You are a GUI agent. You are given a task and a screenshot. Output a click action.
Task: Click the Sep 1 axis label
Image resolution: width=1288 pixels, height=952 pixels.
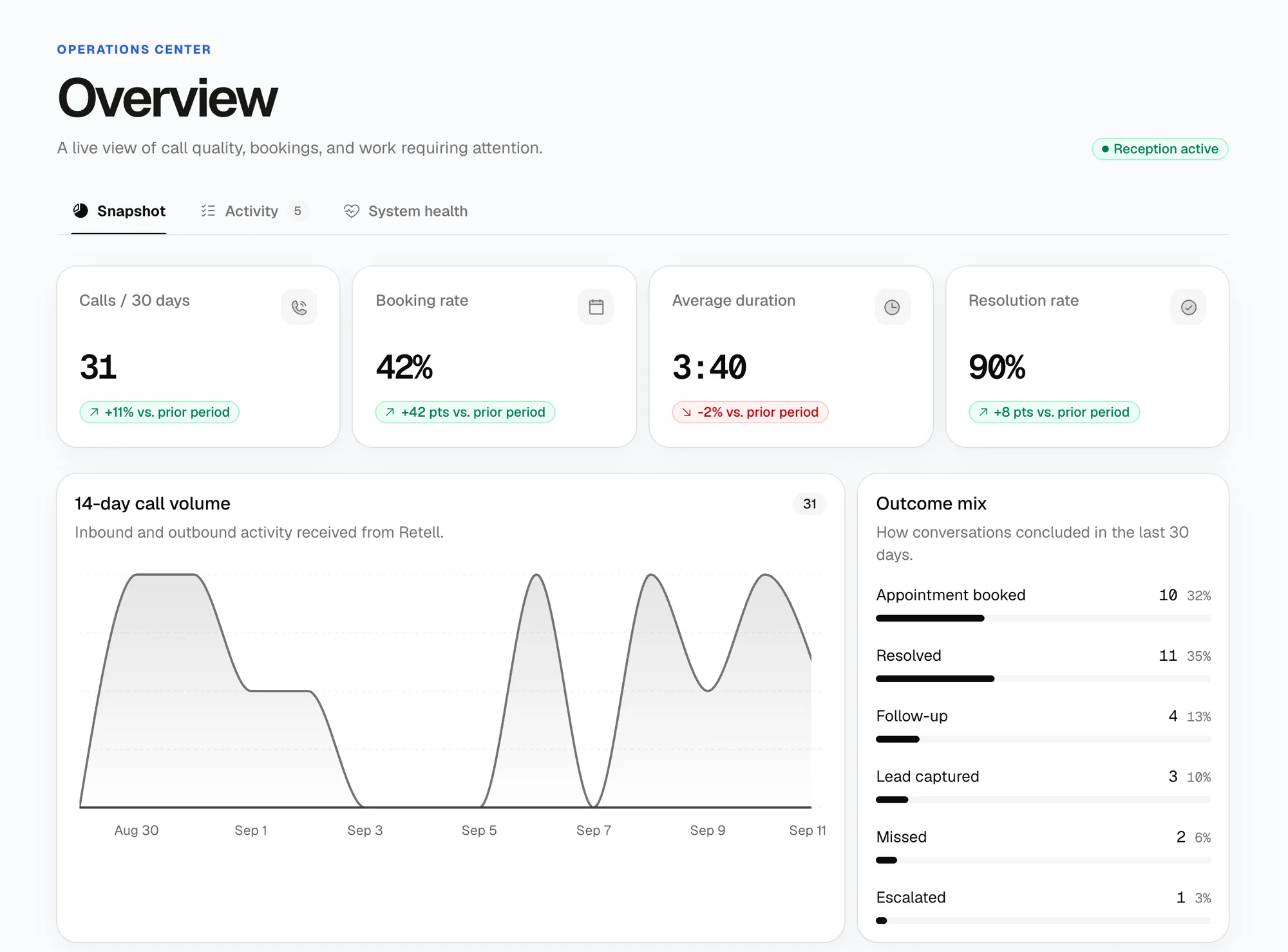(x=251, y=830)
